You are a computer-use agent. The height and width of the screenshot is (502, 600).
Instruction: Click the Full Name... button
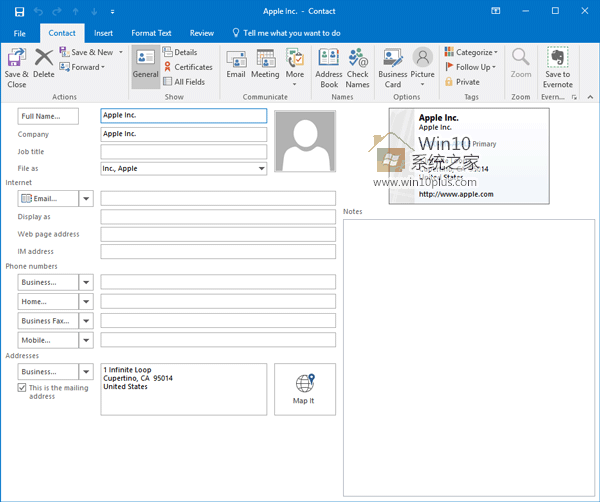[48, 116]
